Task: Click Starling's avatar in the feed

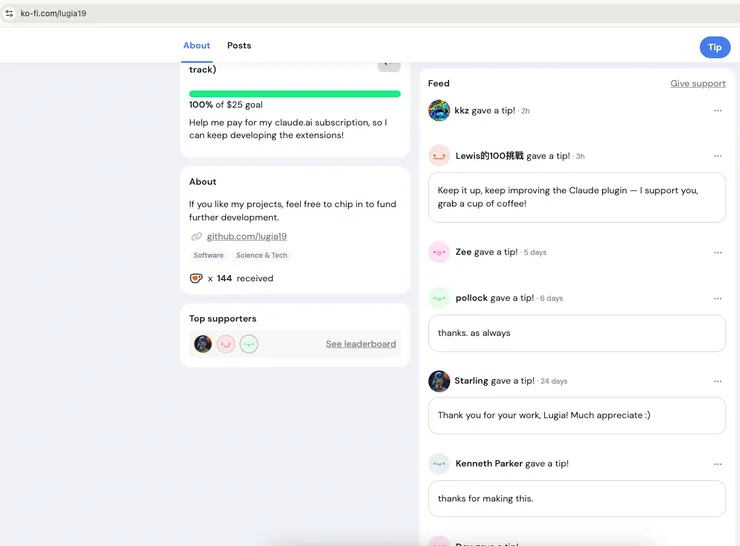Action: [x=439, y=381]
